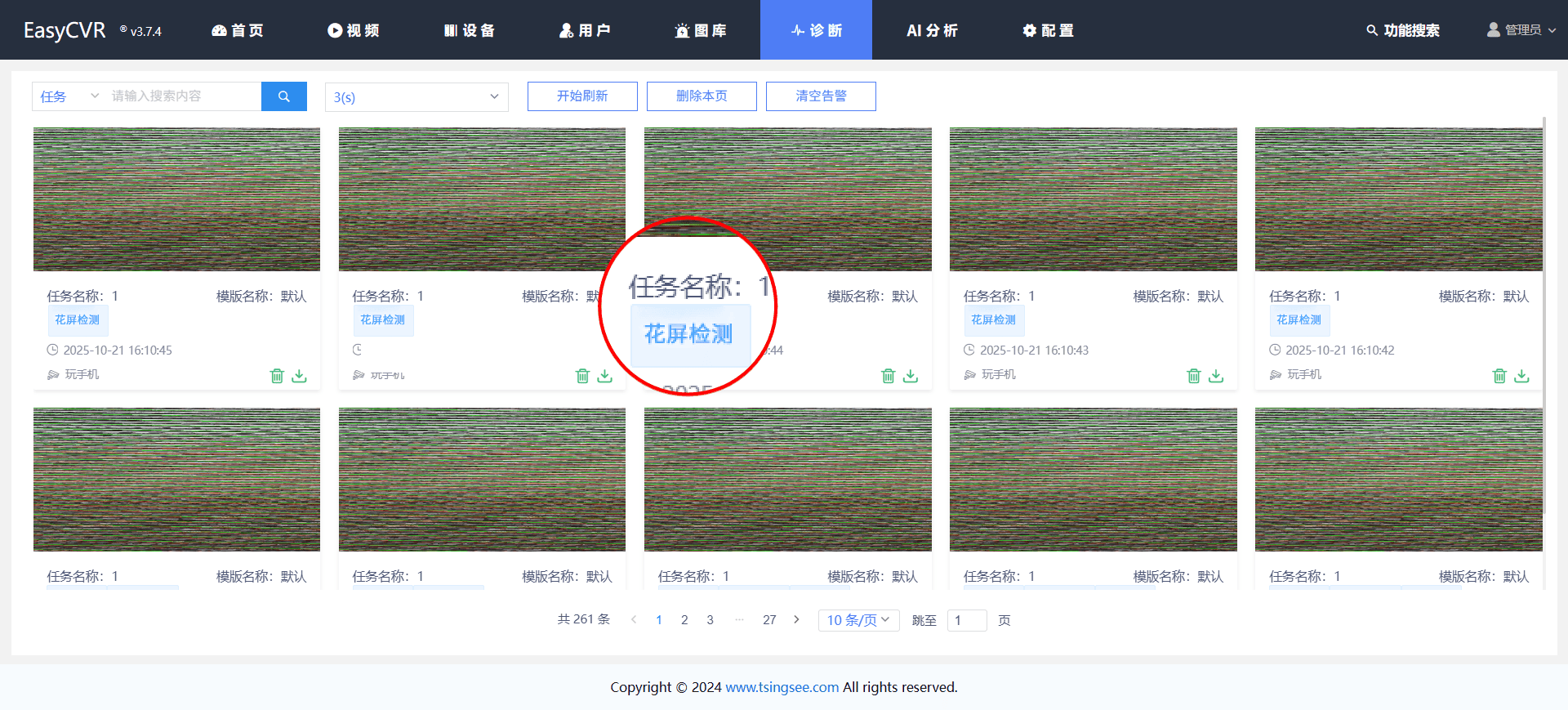
Task: Download snapshot from the fourth alarm card
Action: click(x=1216, y=376)
